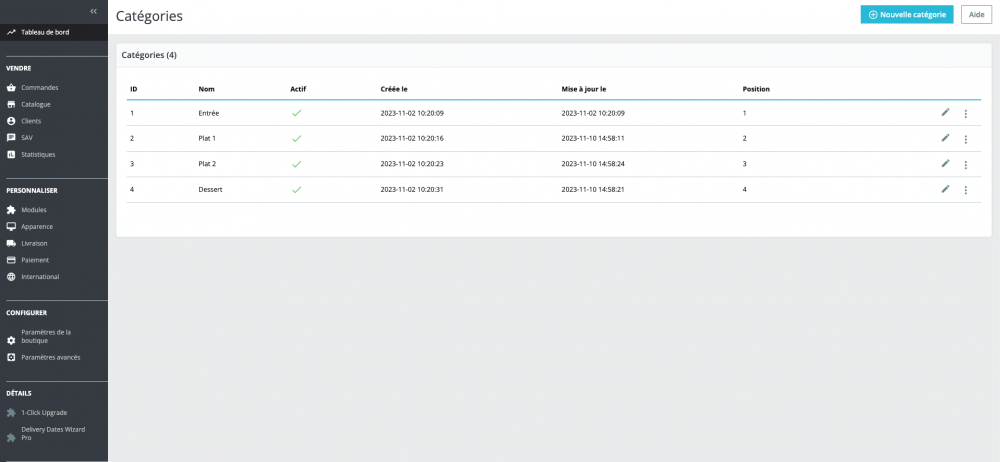Disable the Dessert category active checkmark

[297, 190]
